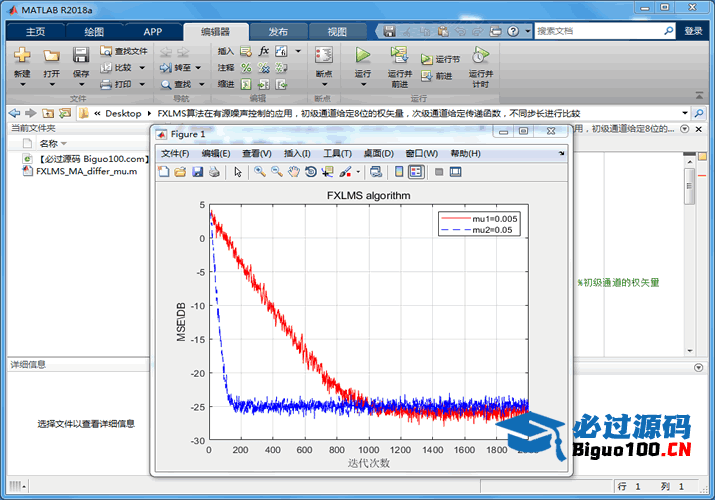Click the 运行并前进 (Run and Advance) icon
This screenshot has width=715, height=500.
(399, 55)
